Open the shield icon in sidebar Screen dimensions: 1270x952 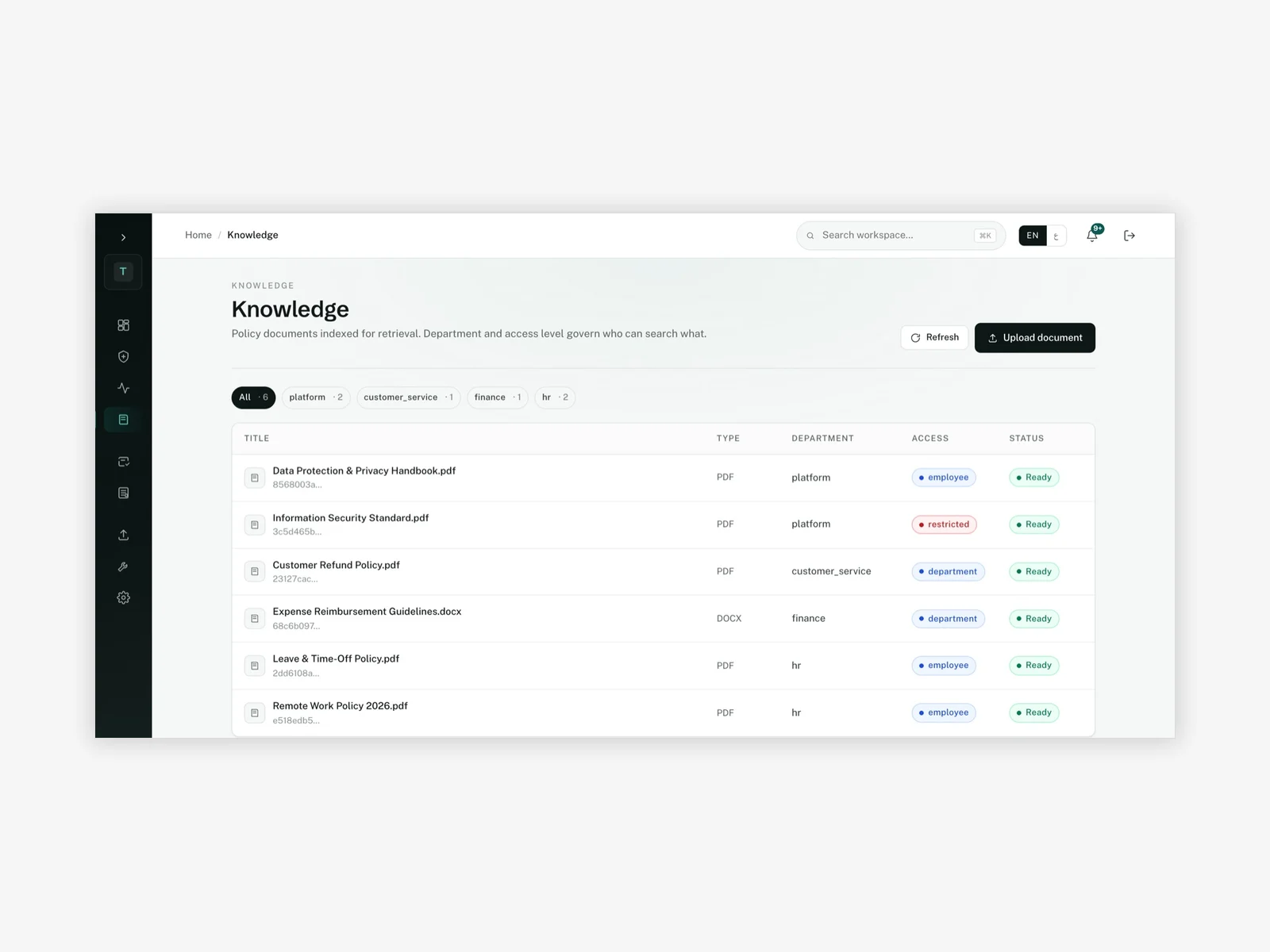(x=123, y=357)
